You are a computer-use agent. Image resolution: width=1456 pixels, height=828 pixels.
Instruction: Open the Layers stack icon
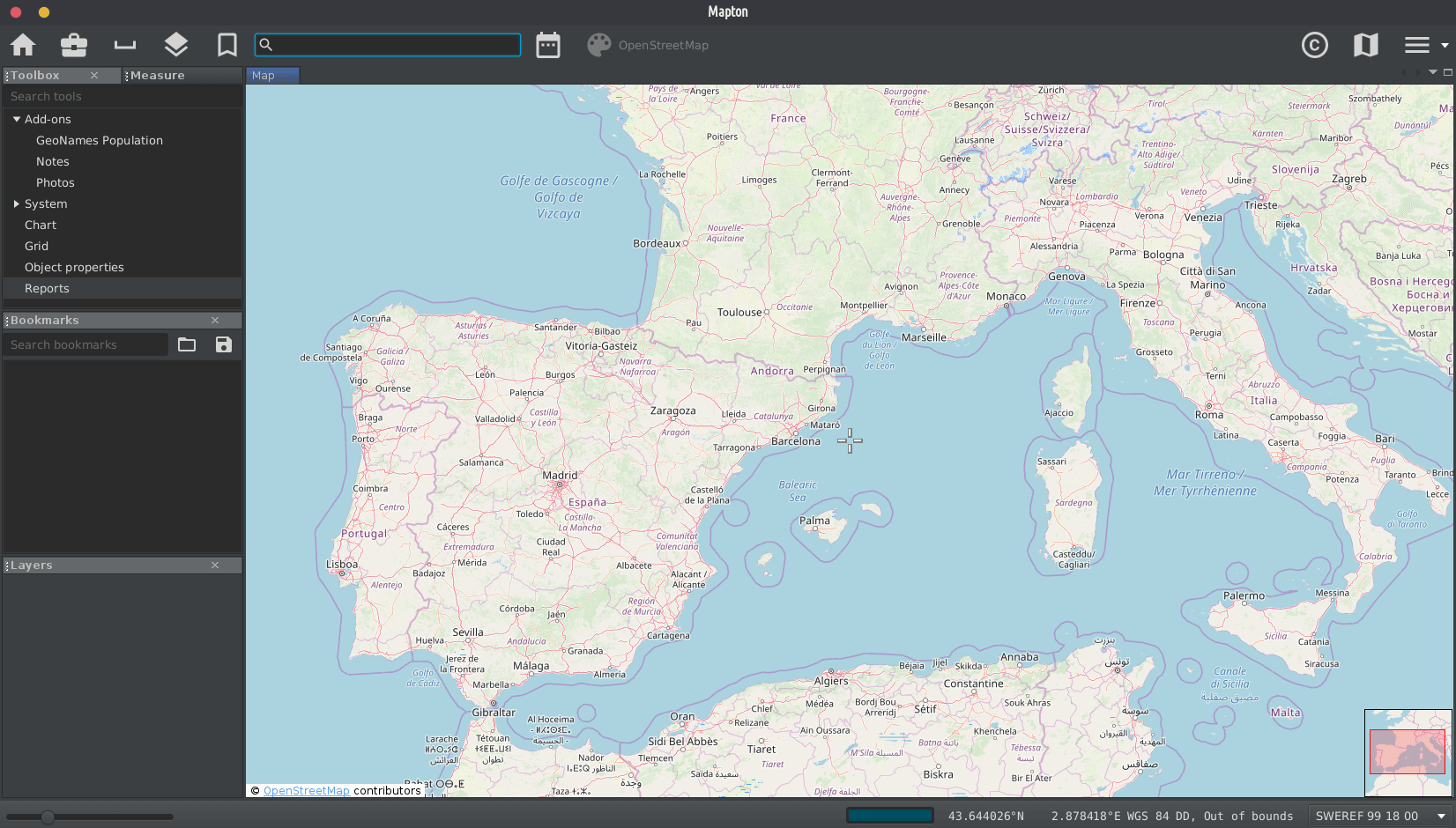tap(176, 45)
